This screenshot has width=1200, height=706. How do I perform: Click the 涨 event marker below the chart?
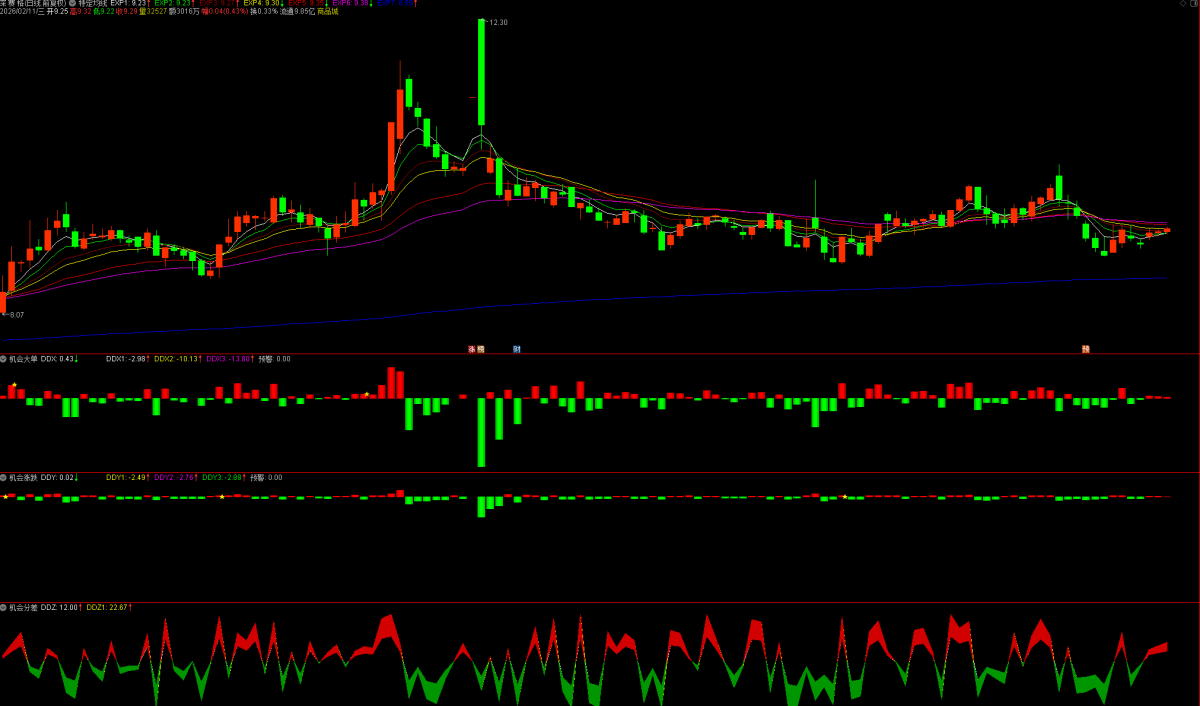(472, 349)
